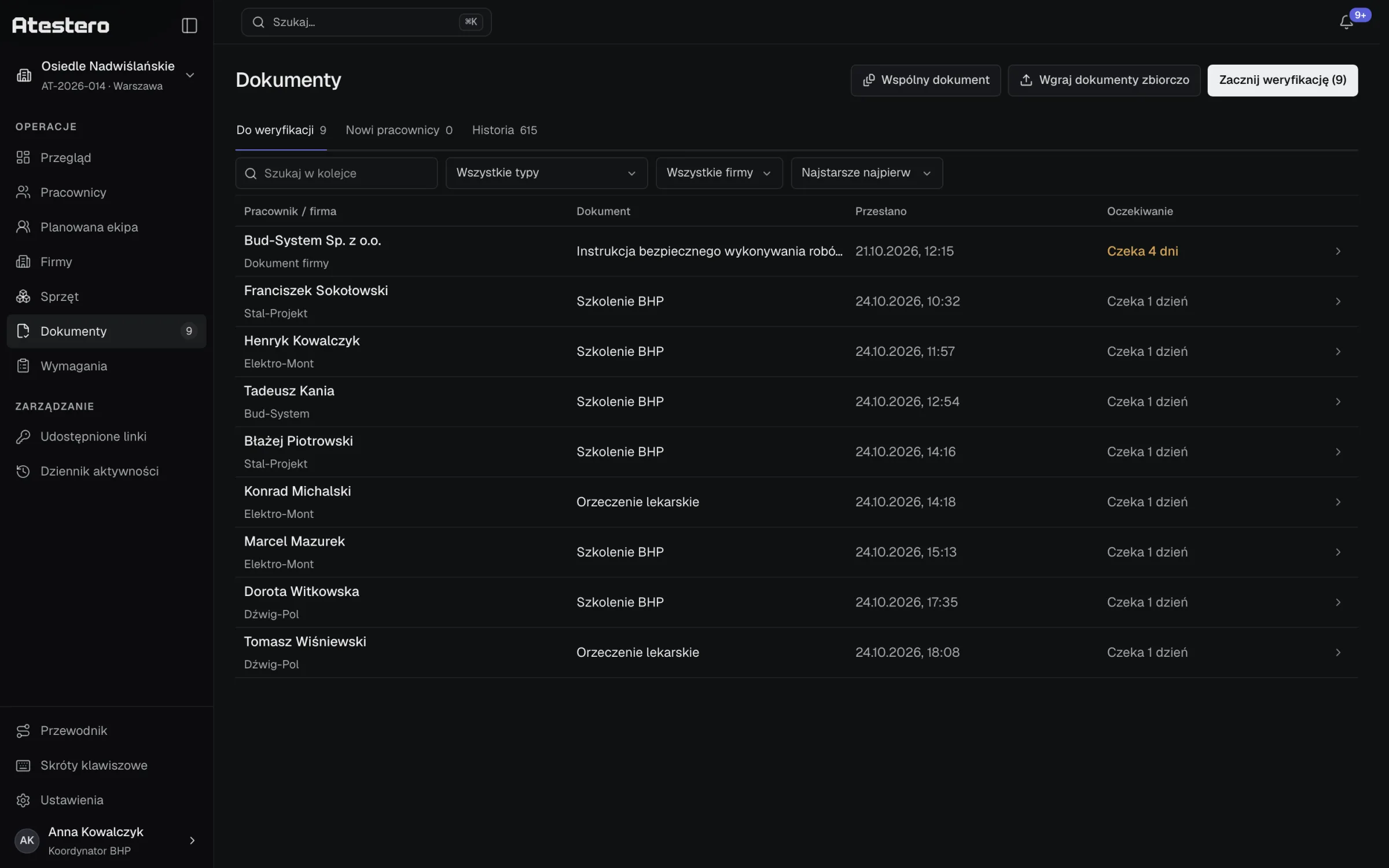
Task: Click the Dokumenty file icon in sidebar
Action: pyautogui.click(x=23, y=331)
